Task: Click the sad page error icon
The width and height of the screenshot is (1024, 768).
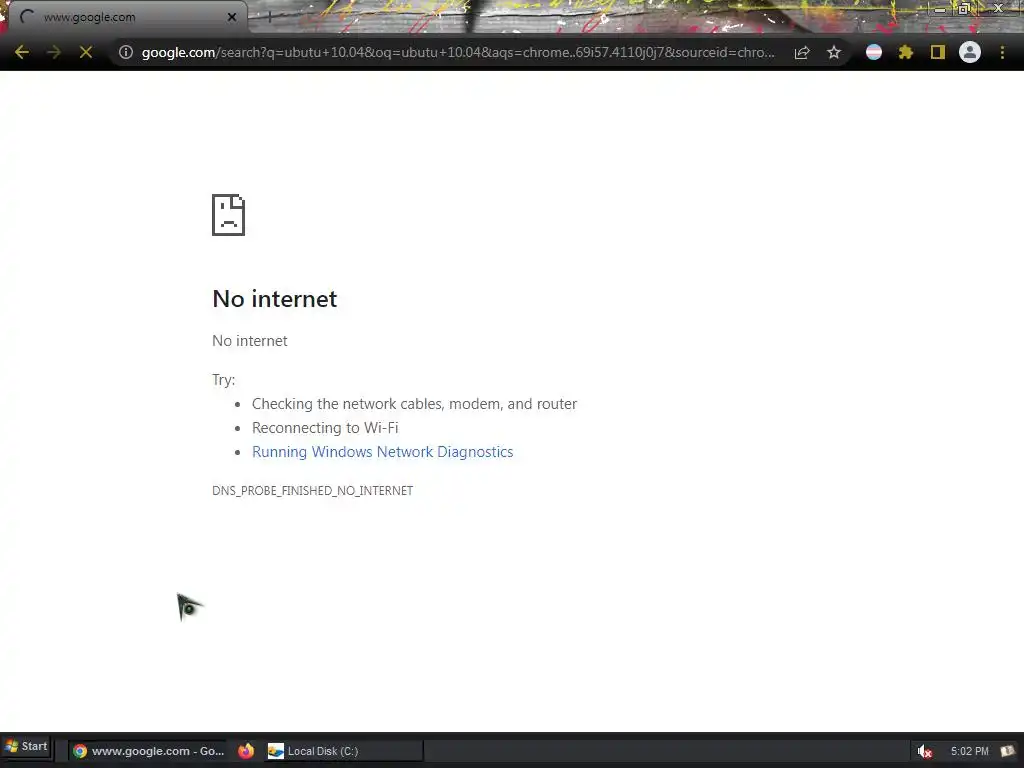Action: coord(229,215)
